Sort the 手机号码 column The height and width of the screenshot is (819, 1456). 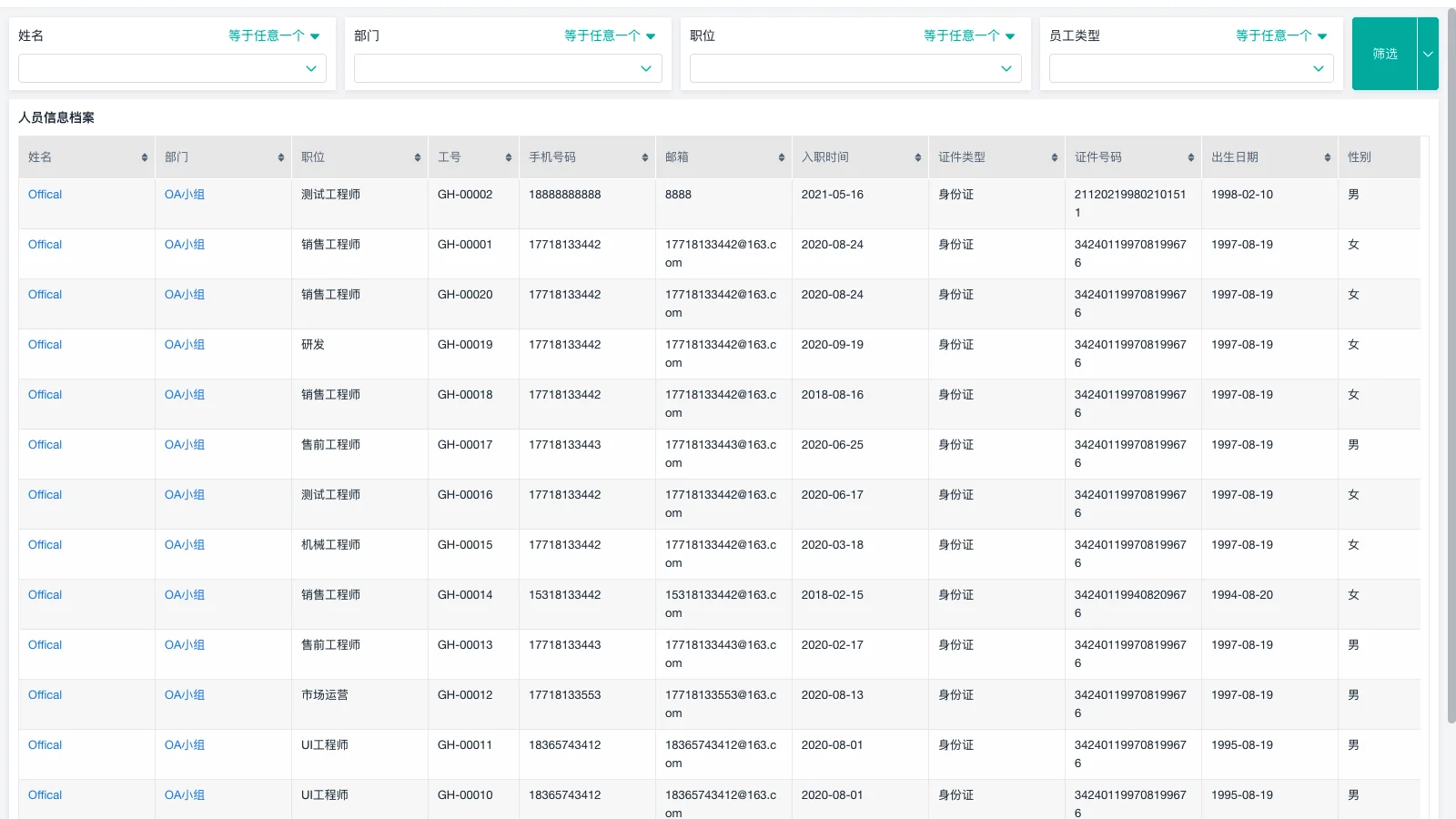(644, 157)
